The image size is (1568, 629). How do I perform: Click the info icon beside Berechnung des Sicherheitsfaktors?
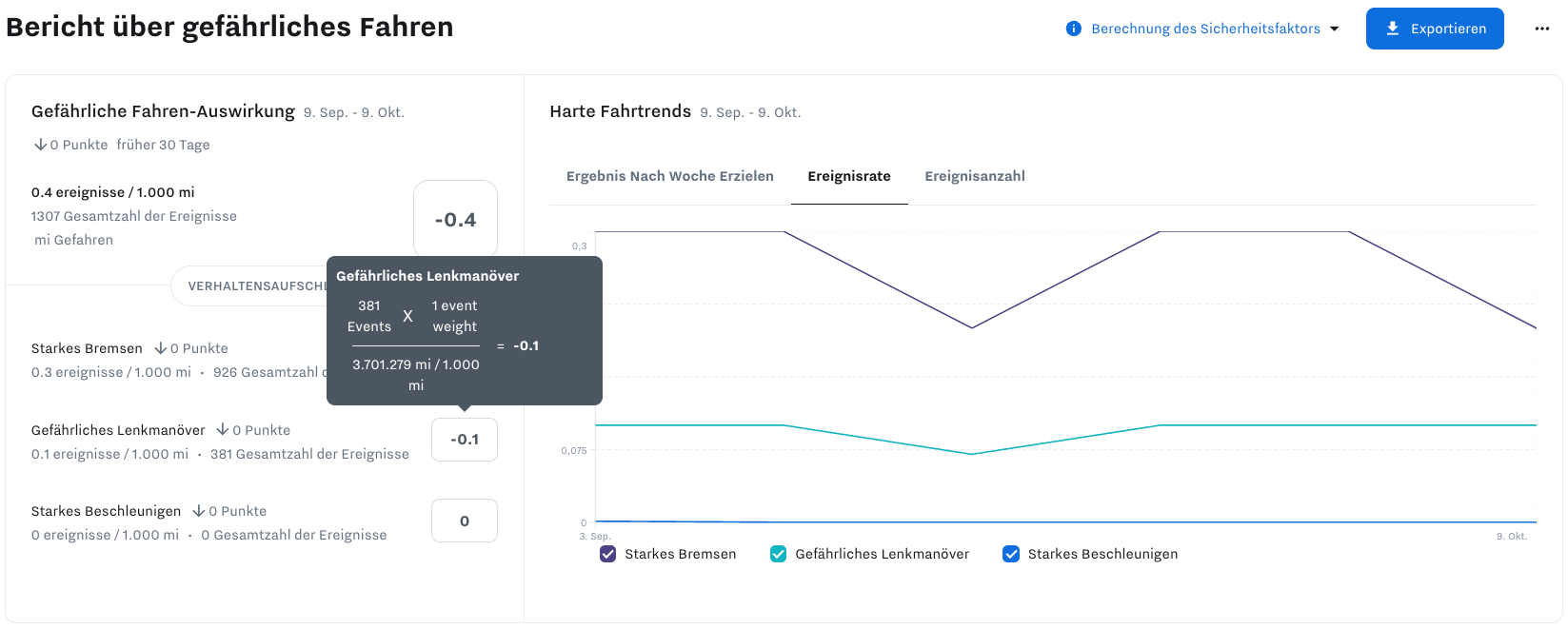point(1073,29)
